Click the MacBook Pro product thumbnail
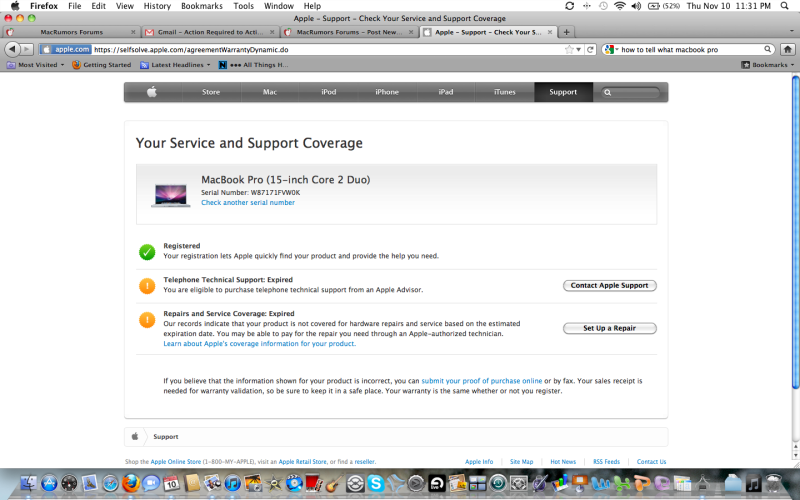800x500 pixels. (170, 195)
